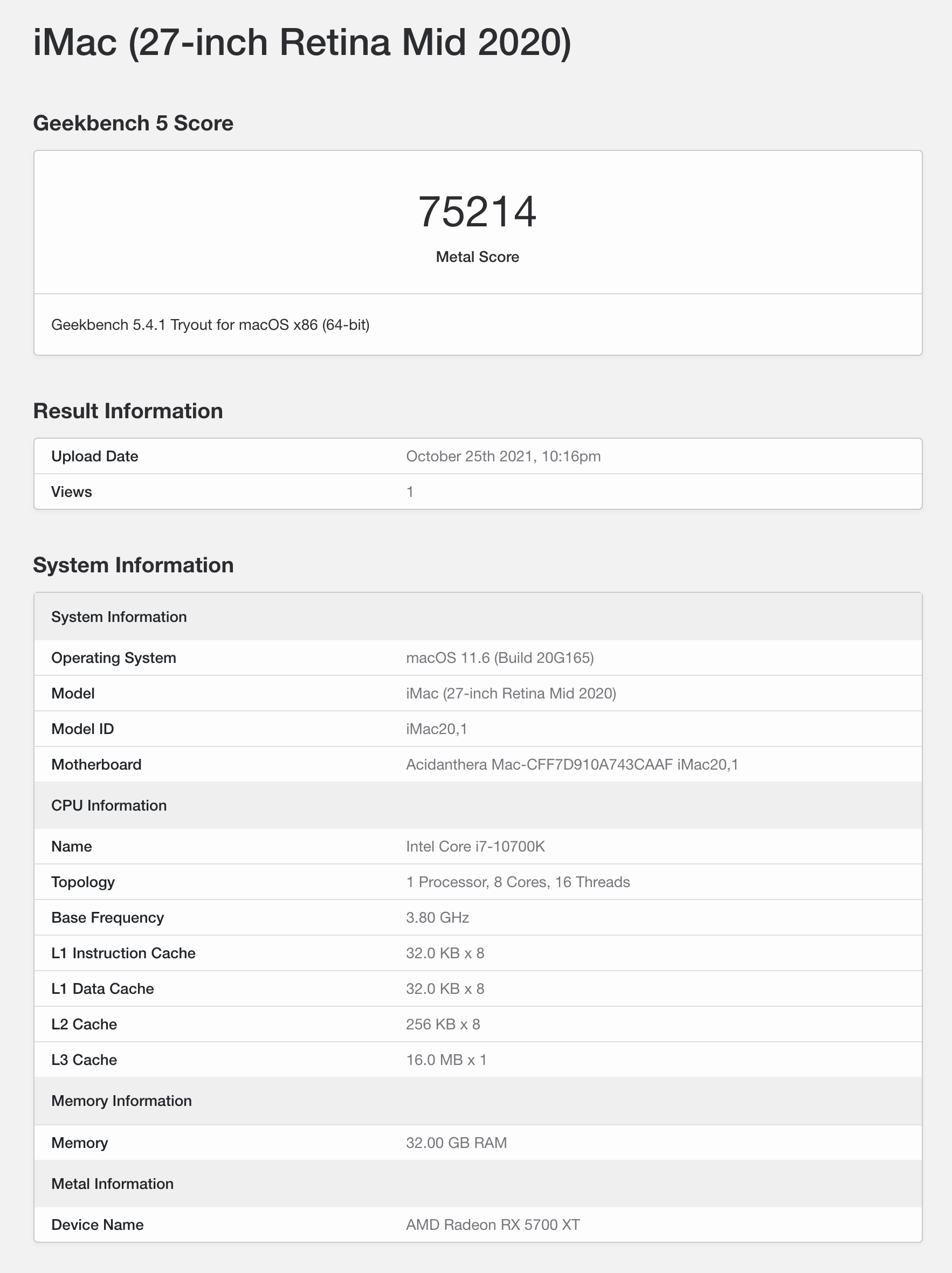Click Acidanthera Mac-CFF7D910A743CAAF motherboard value

point(572,765)
